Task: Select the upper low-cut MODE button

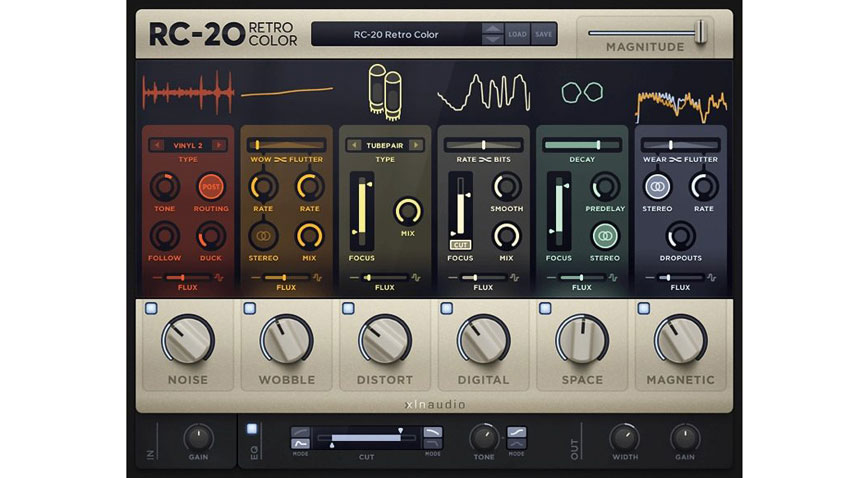Action: [300, 432]
